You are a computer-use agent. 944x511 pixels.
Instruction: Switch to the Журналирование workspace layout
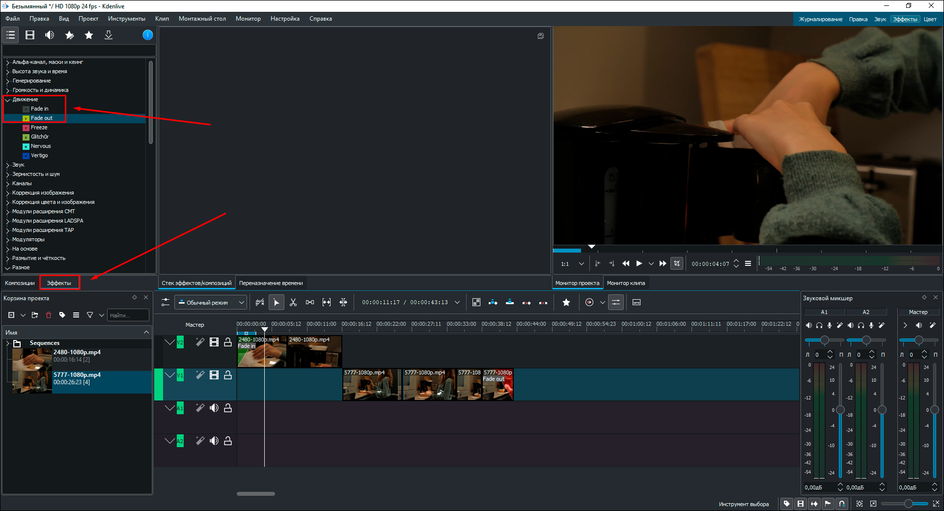click(x=819, y=19)
